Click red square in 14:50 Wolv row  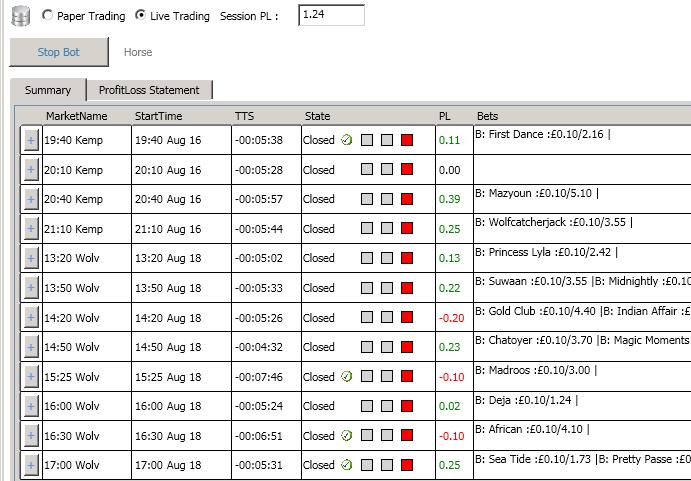(407, 347)
